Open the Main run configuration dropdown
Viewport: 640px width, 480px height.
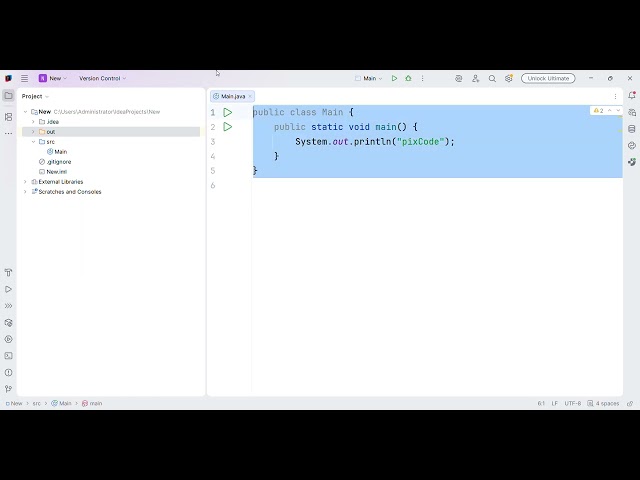[369, 78]
